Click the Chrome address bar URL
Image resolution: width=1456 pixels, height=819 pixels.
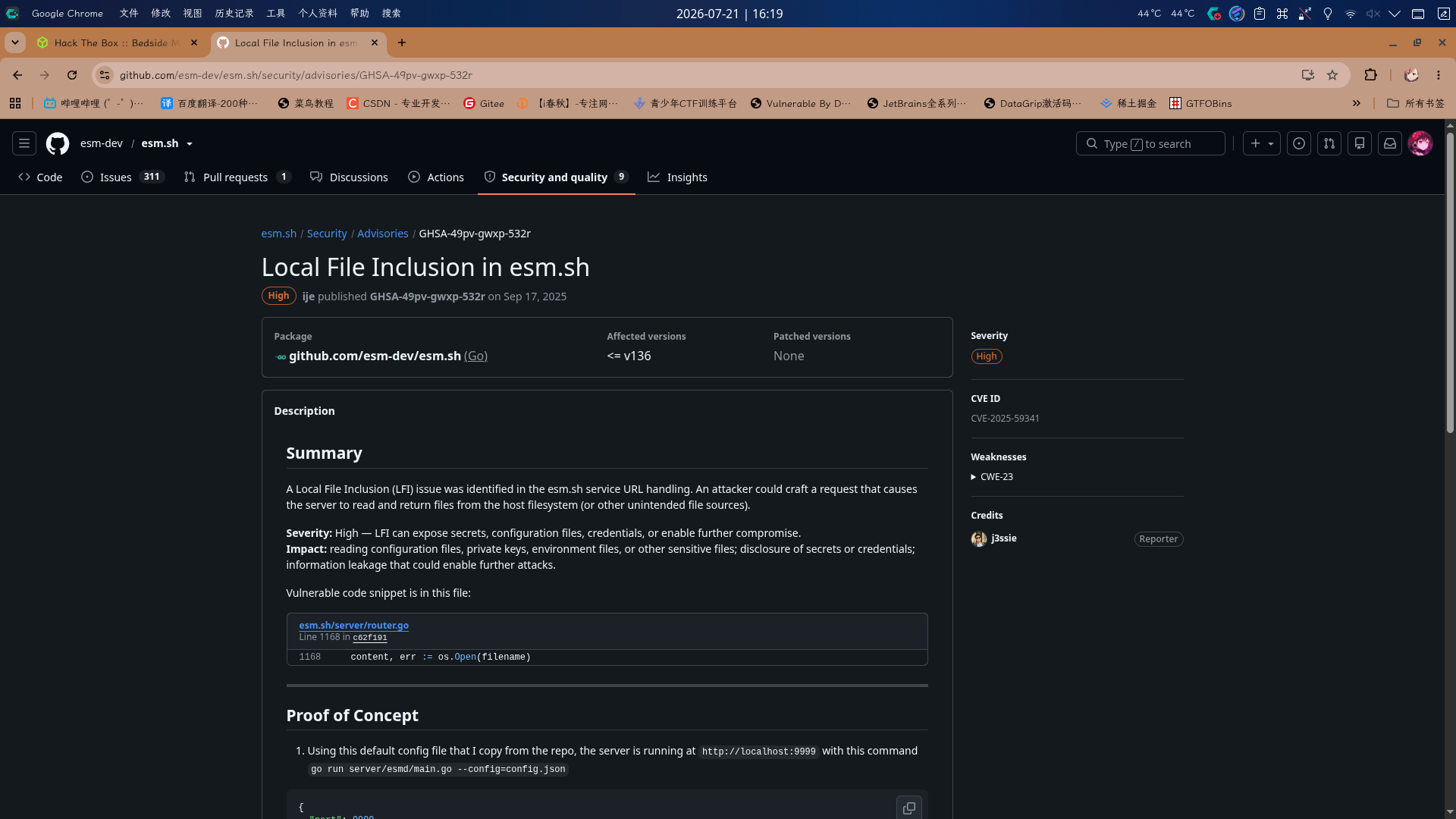[296, 75]
